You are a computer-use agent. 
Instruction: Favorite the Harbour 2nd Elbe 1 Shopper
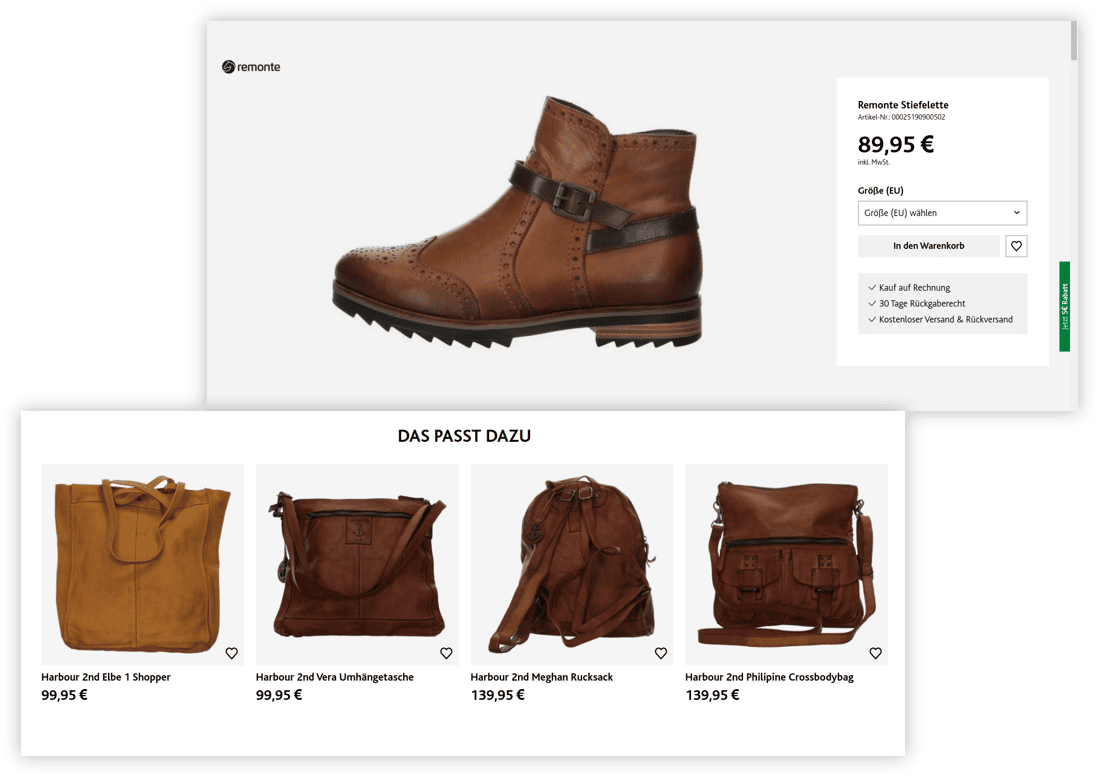click(x=231, y=653)
